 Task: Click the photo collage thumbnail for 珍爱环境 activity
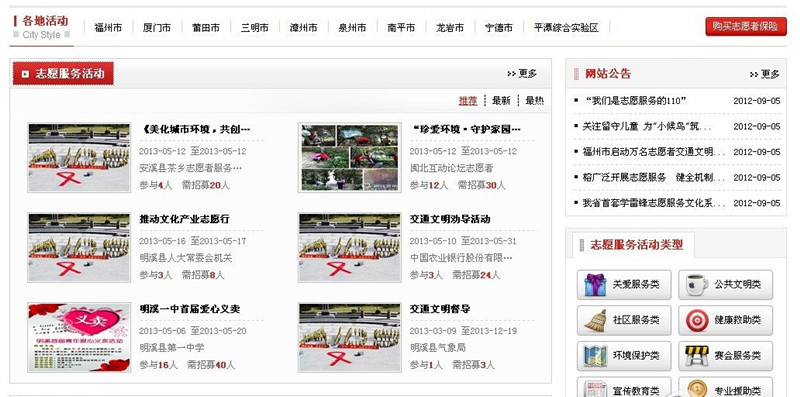point(349,158)
